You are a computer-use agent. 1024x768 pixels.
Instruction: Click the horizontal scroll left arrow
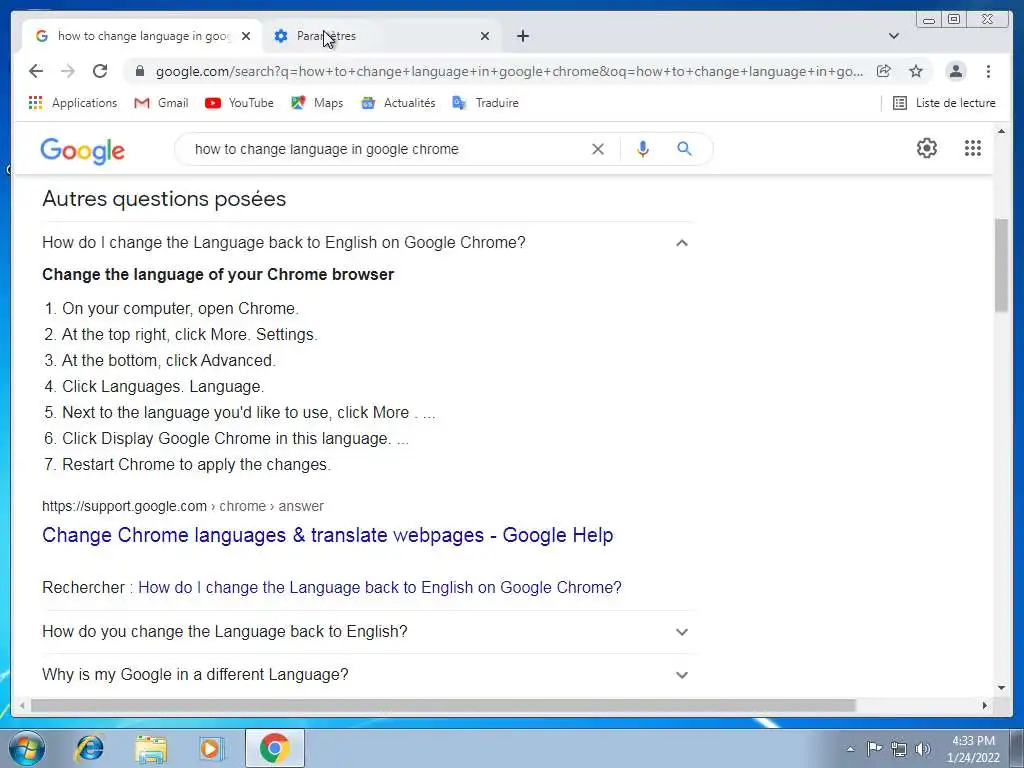[22, 705]
